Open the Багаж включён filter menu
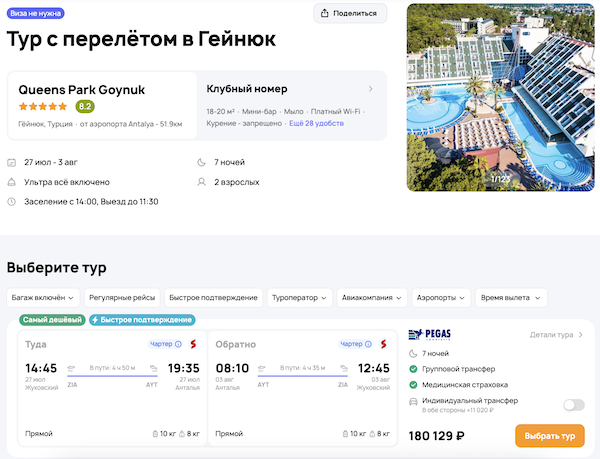This screenshot has width=600, height=459. [42, 297]
